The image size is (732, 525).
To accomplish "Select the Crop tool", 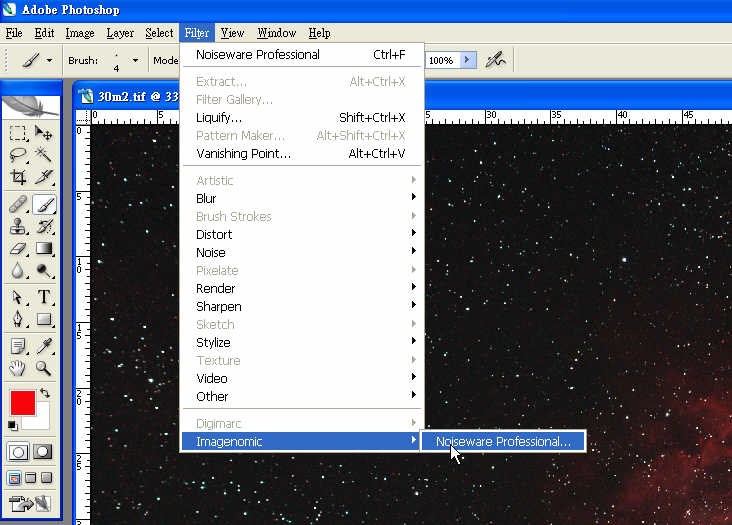I will click(x=18, y=177).
